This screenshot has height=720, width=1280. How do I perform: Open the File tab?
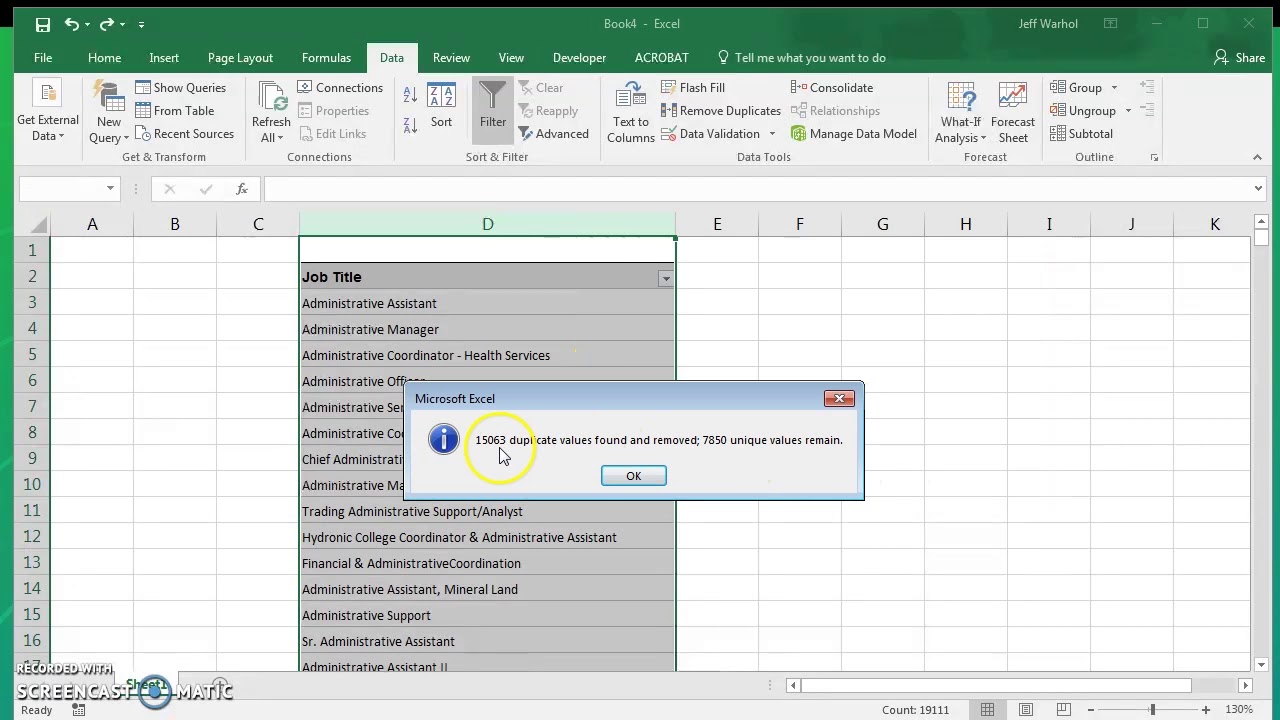43,58
